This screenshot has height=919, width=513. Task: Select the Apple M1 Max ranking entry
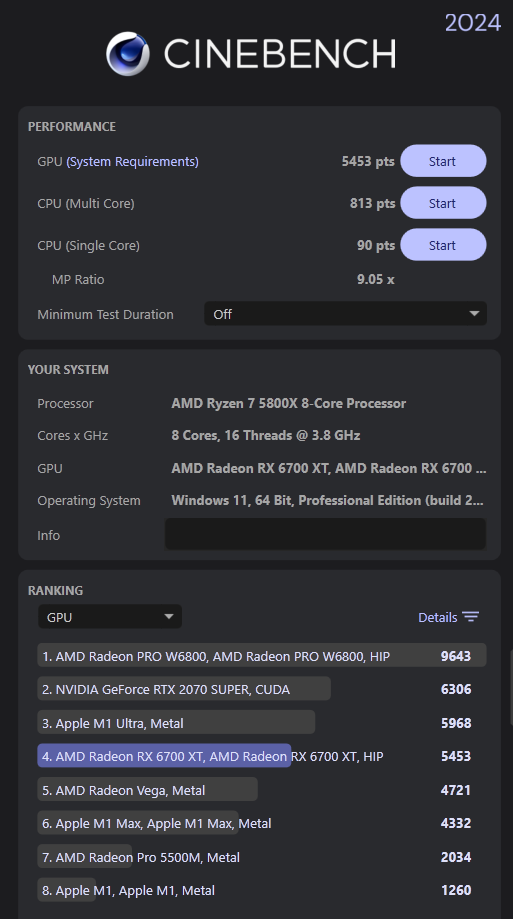click(x=262, y=823)
